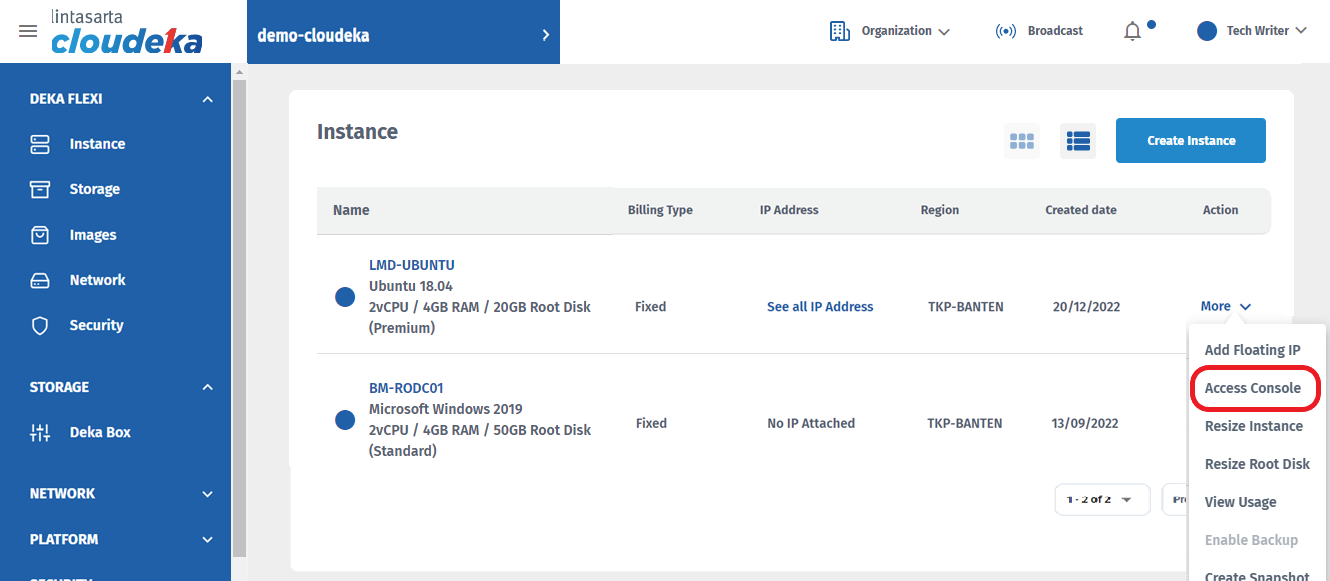The height and width of the screenshot is (581, 1330).
Task: Choose Resize Instance in More menu
Action: (1253, 426)
